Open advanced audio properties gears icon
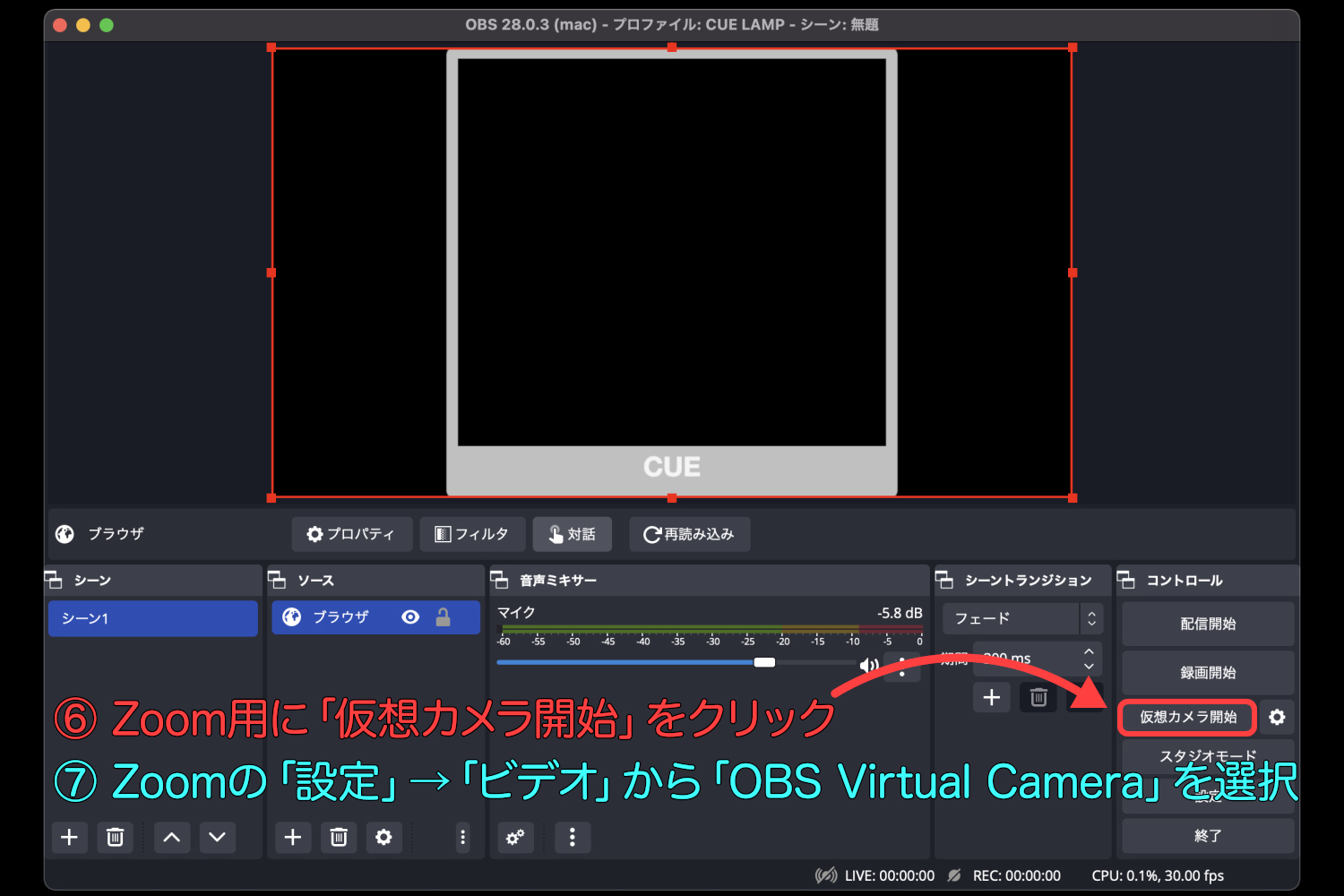 [516, 837]
